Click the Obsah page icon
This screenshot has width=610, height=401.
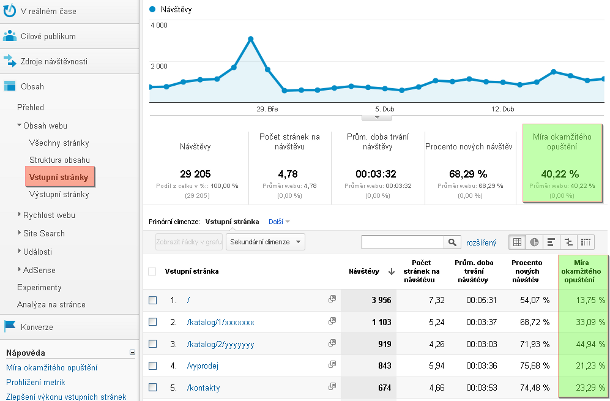tap(9, 86)
